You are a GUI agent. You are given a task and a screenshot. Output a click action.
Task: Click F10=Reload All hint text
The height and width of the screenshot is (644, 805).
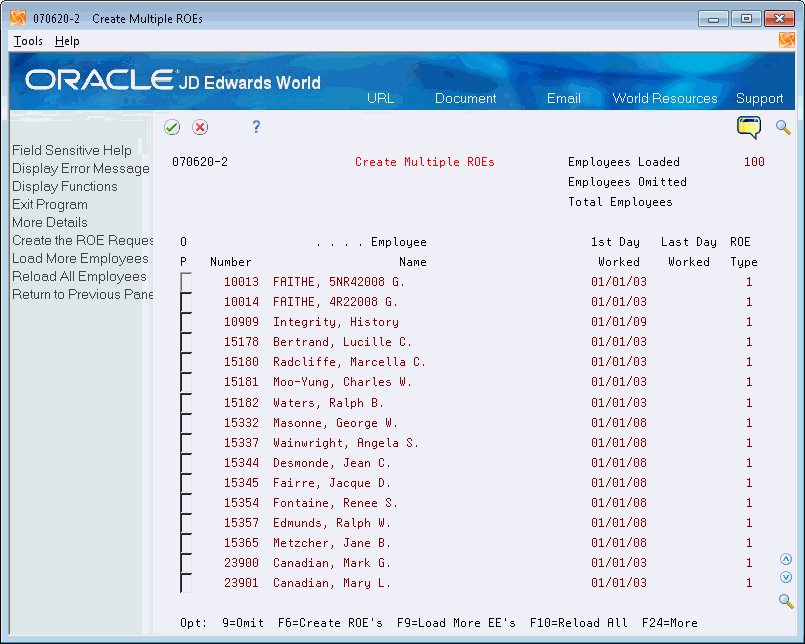pos(579,623)
